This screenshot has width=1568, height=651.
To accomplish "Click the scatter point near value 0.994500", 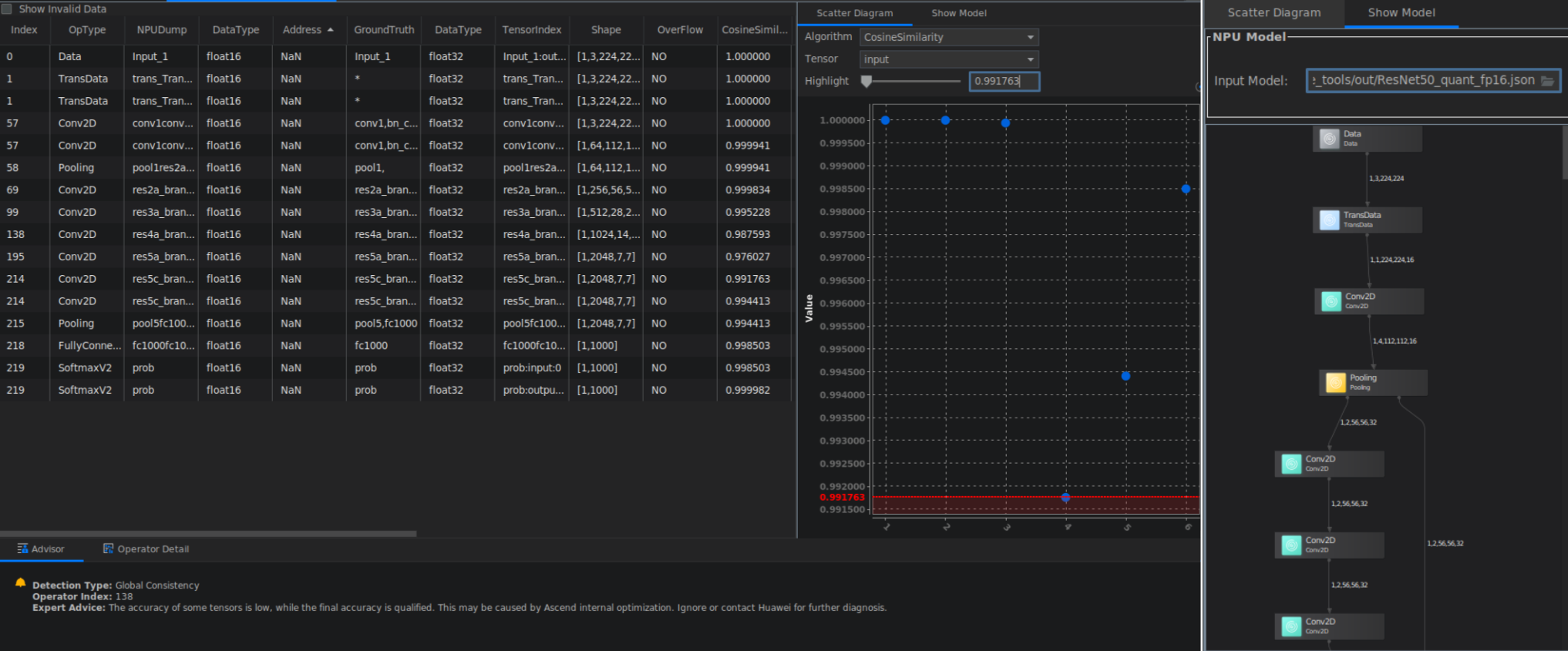I will pos(1126,376).
